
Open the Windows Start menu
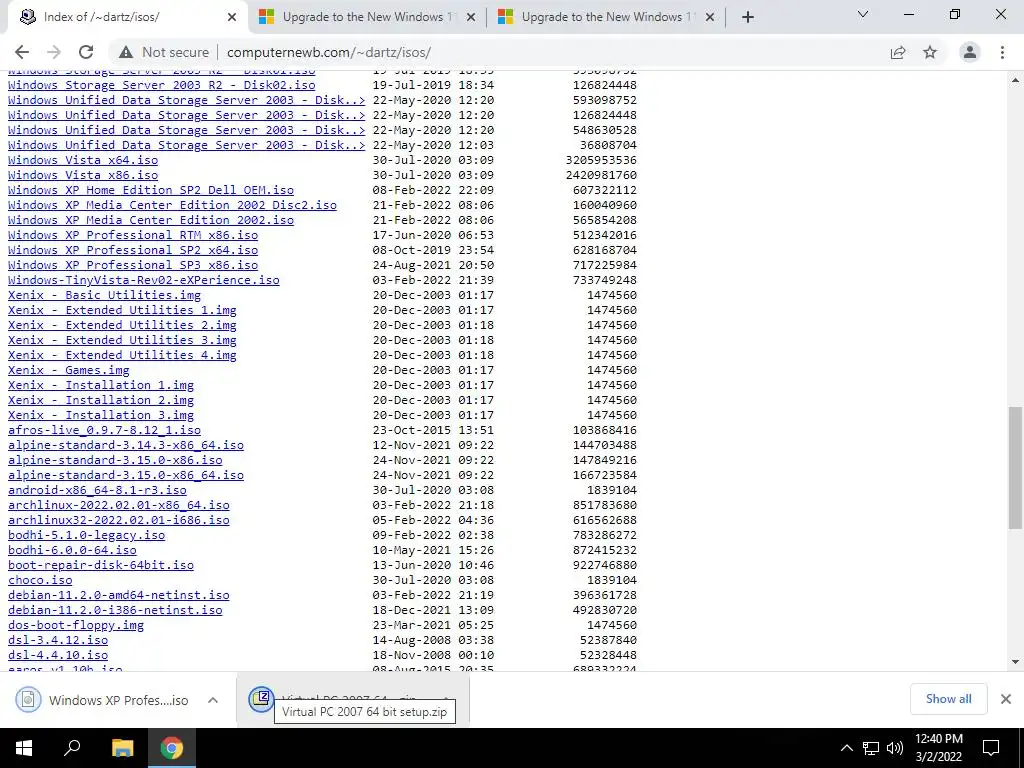click(24, 748)
